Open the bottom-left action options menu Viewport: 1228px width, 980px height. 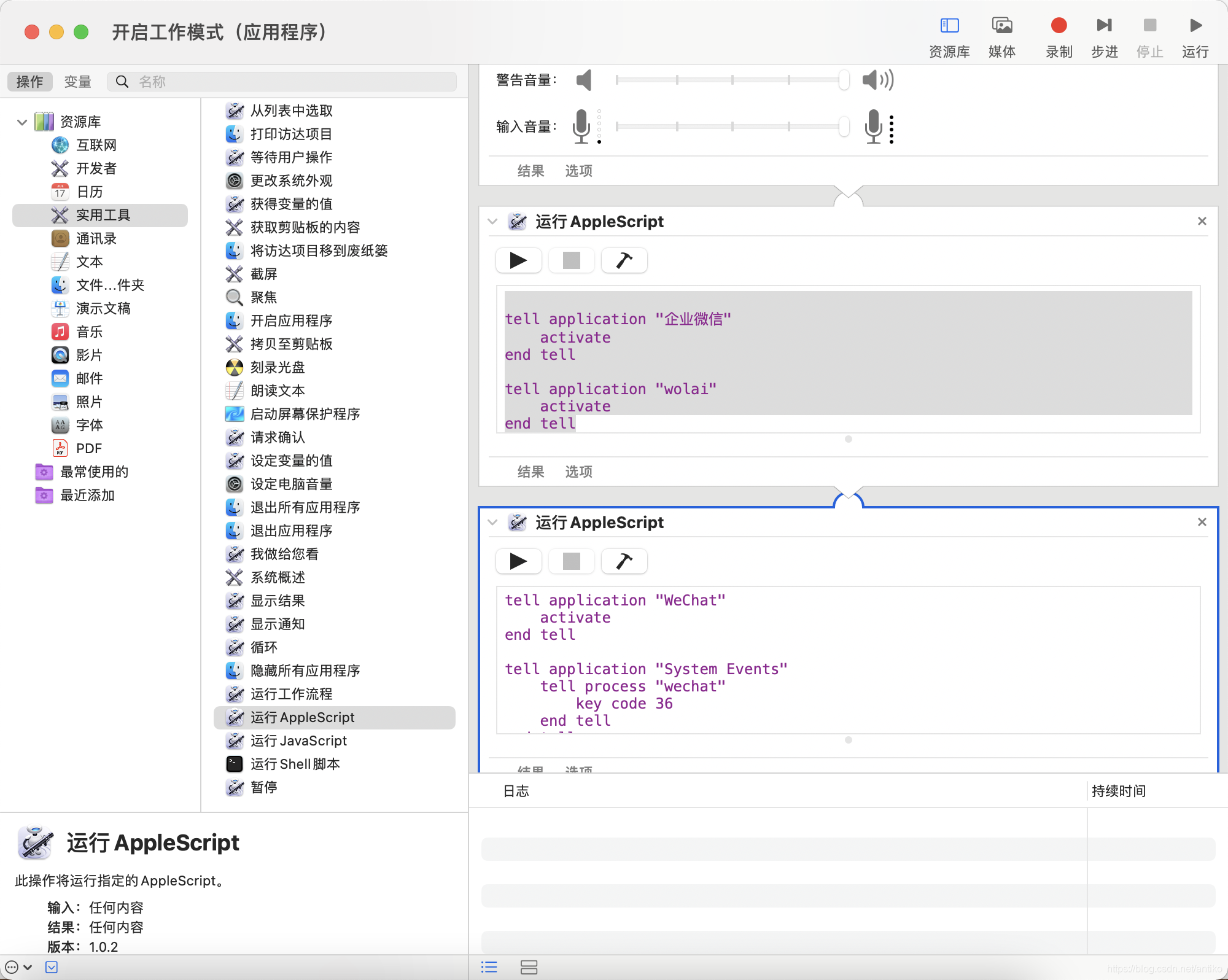click(18, 967)
